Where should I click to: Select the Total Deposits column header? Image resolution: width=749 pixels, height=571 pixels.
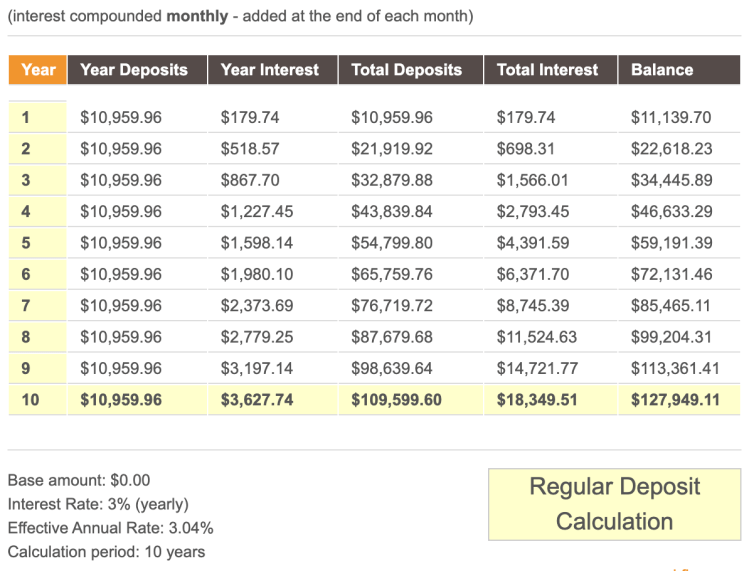[x=407, y=70]
